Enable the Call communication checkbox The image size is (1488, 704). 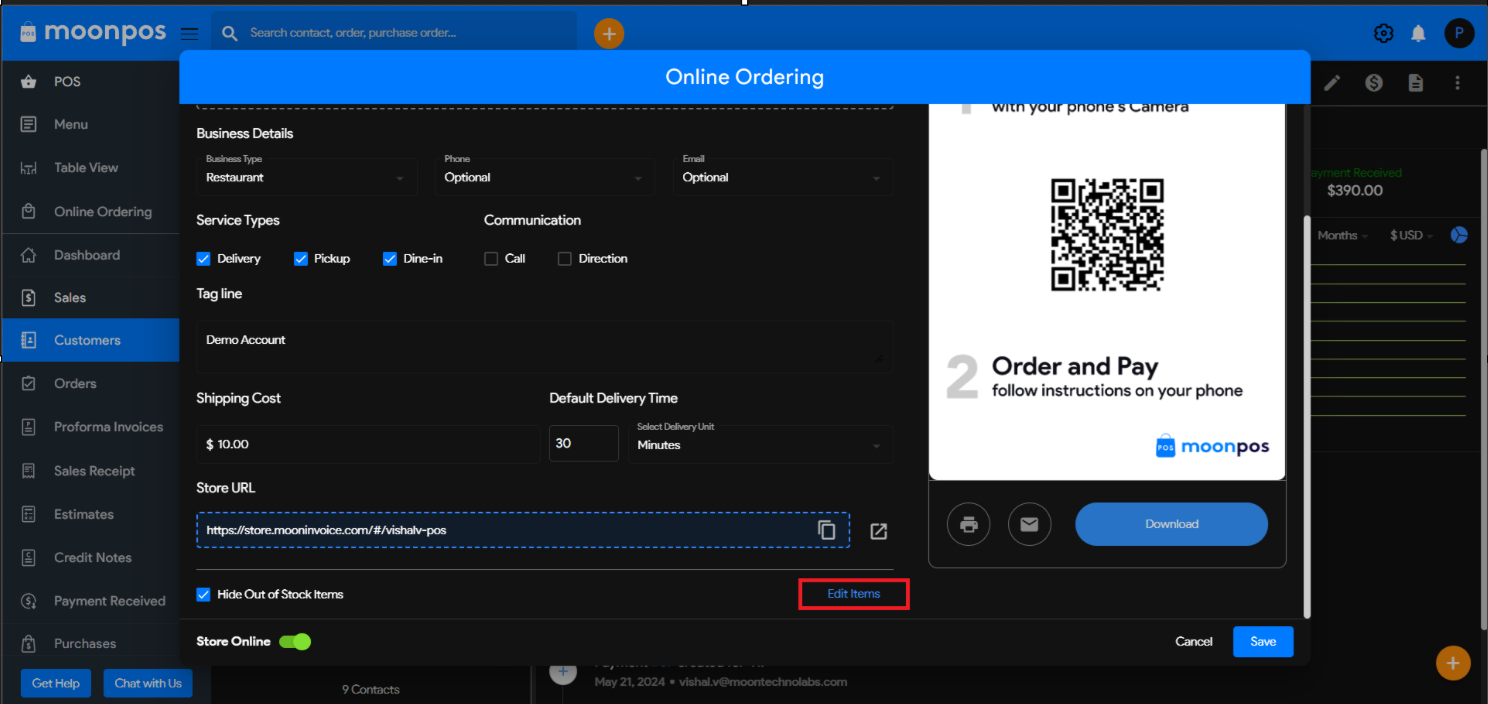point(491,259)
